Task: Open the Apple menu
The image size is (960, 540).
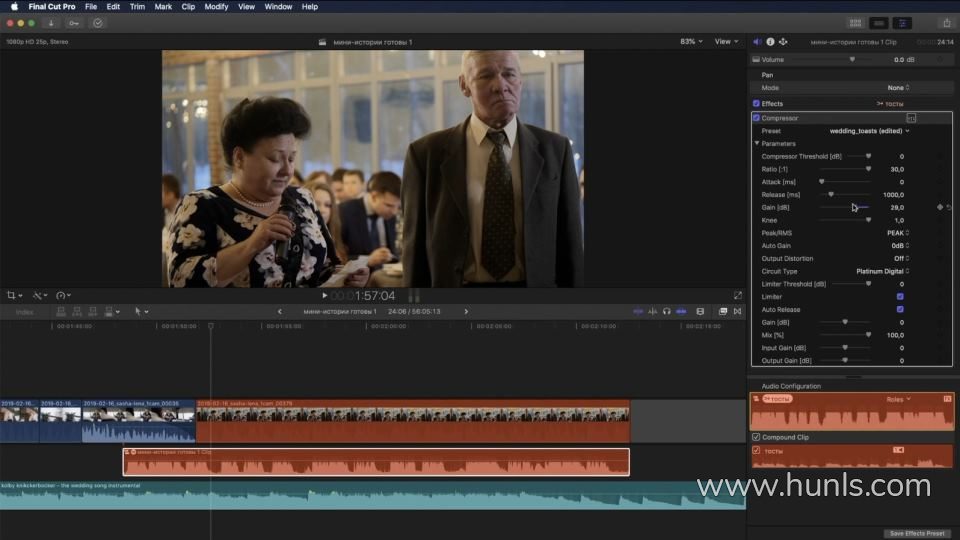Action: (13, 7)
